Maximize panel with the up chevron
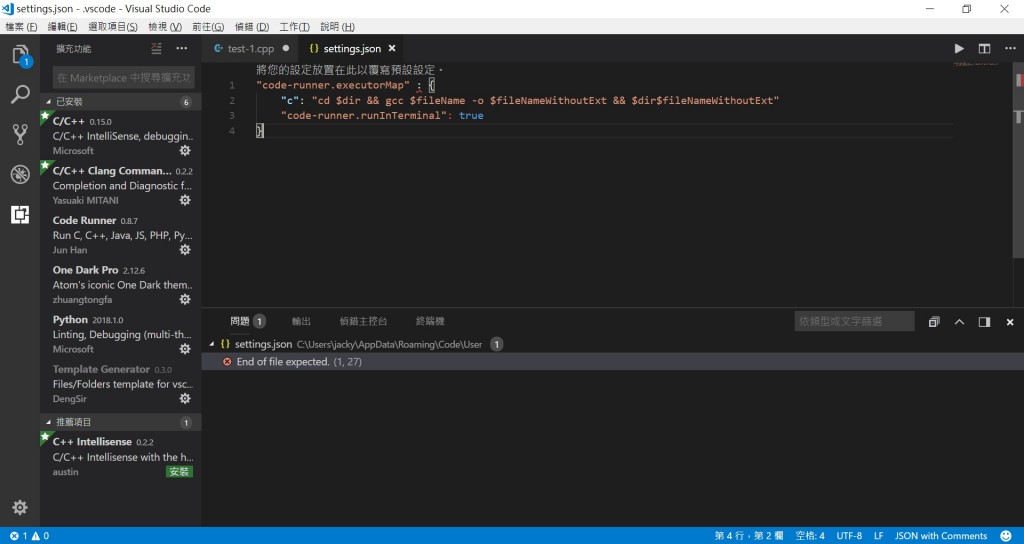Screen dimensions: 1024x544 click(x=959, y=321)
